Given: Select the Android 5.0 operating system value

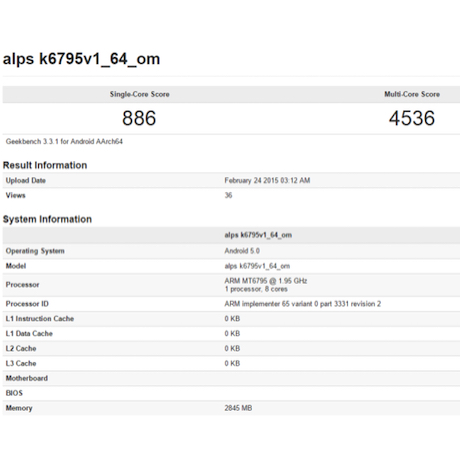Looking at the screenshot, I should coord(242,251).
